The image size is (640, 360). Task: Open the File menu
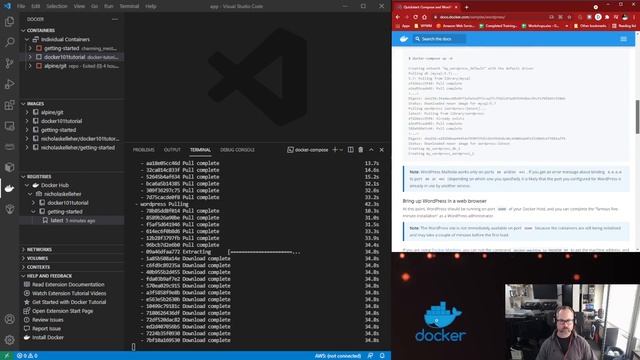[x=21, y=6]
